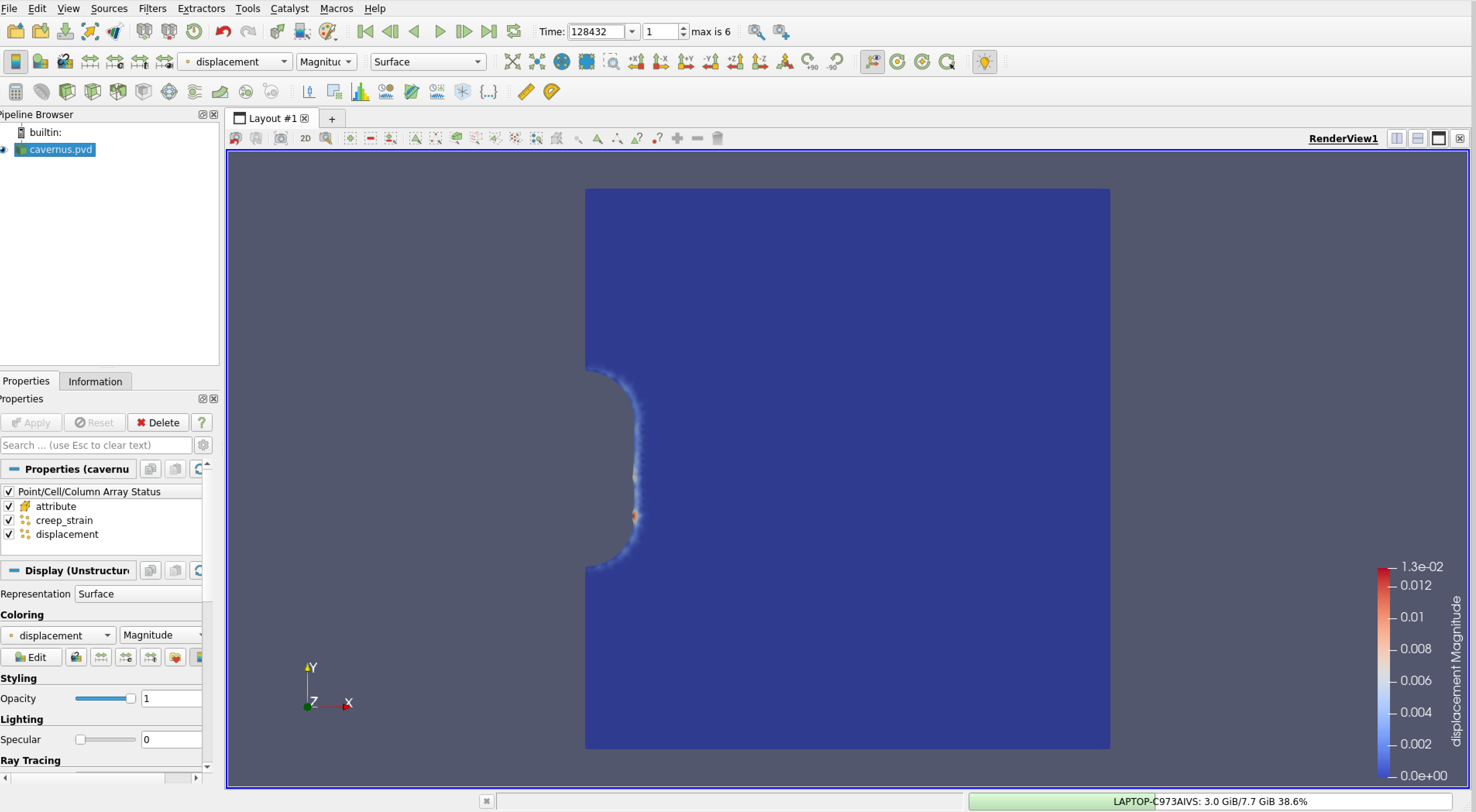Open the Edit Color Map icon

[x=41, y=61]
